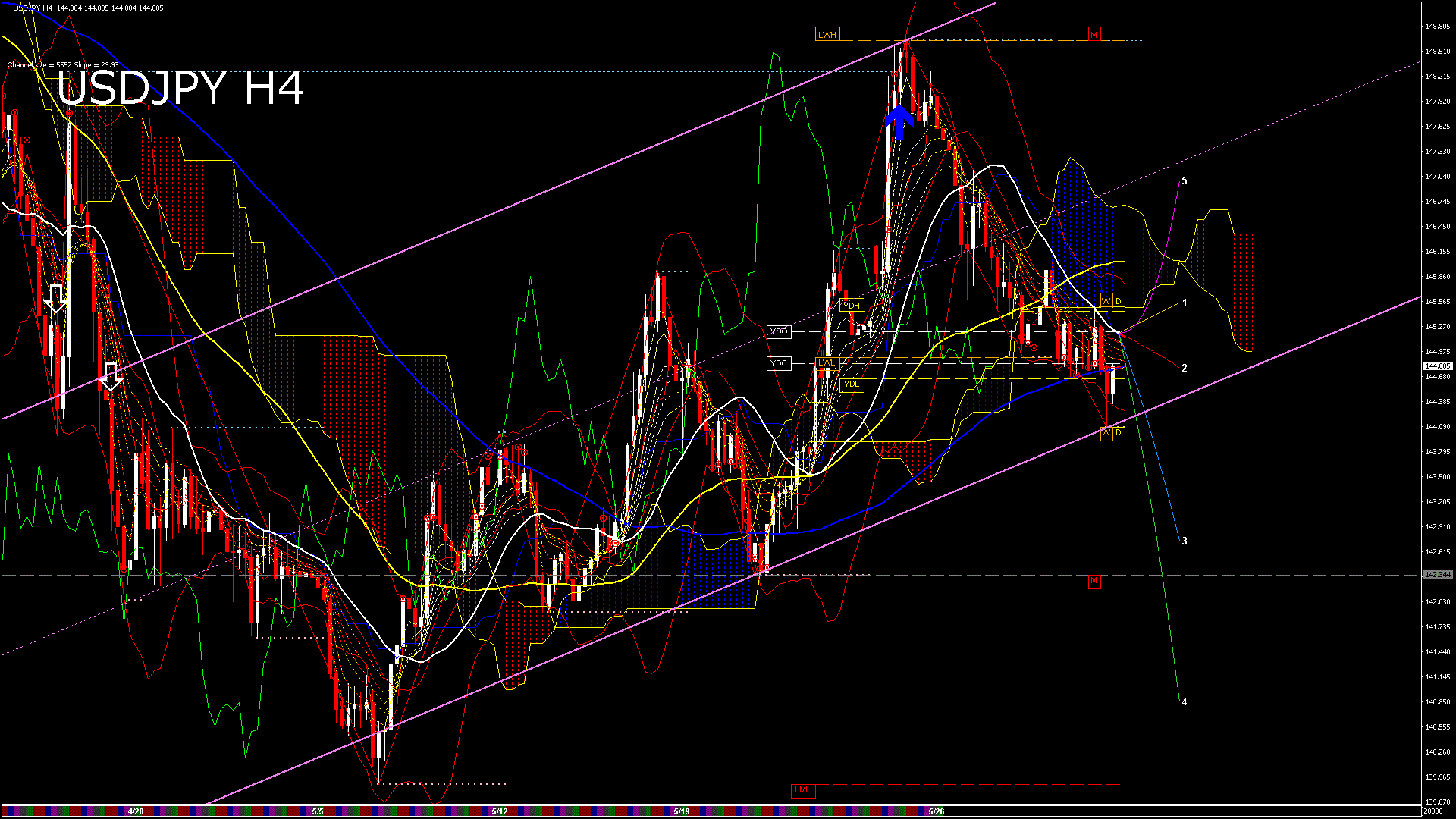Click the 148.805 level on price scale
The image size is (1456, 819).
point(1437,27)
